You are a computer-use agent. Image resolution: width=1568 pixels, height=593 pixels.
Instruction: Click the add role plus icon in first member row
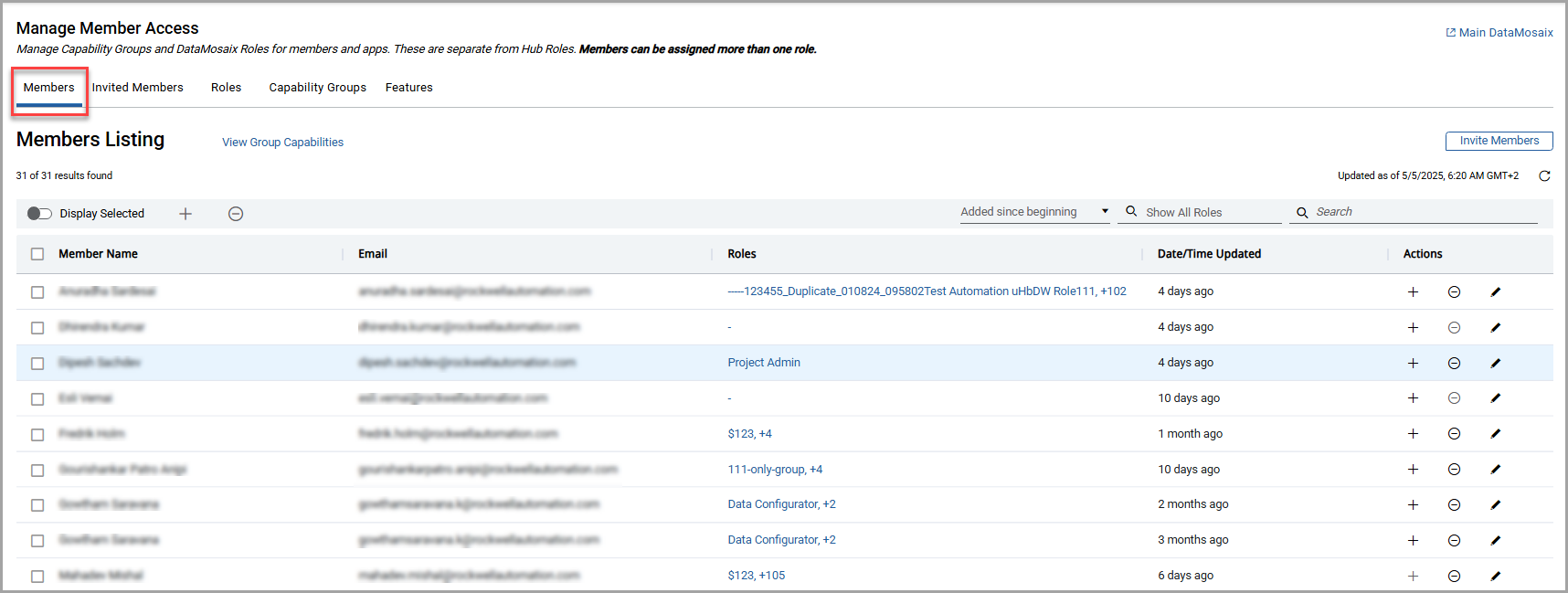pyautogui.click(x=1413, y=292)
